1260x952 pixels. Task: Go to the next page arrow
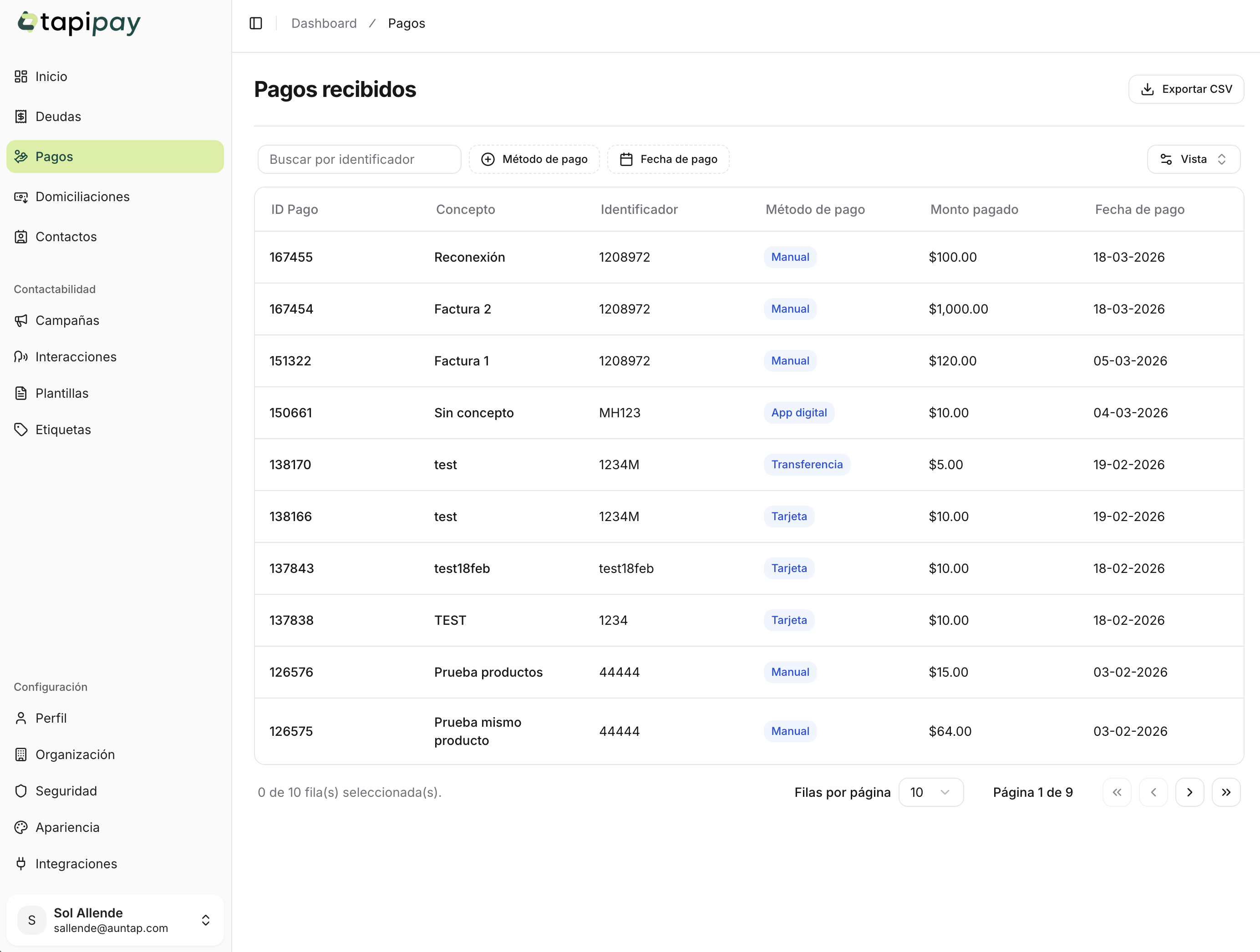(1189, 792)
